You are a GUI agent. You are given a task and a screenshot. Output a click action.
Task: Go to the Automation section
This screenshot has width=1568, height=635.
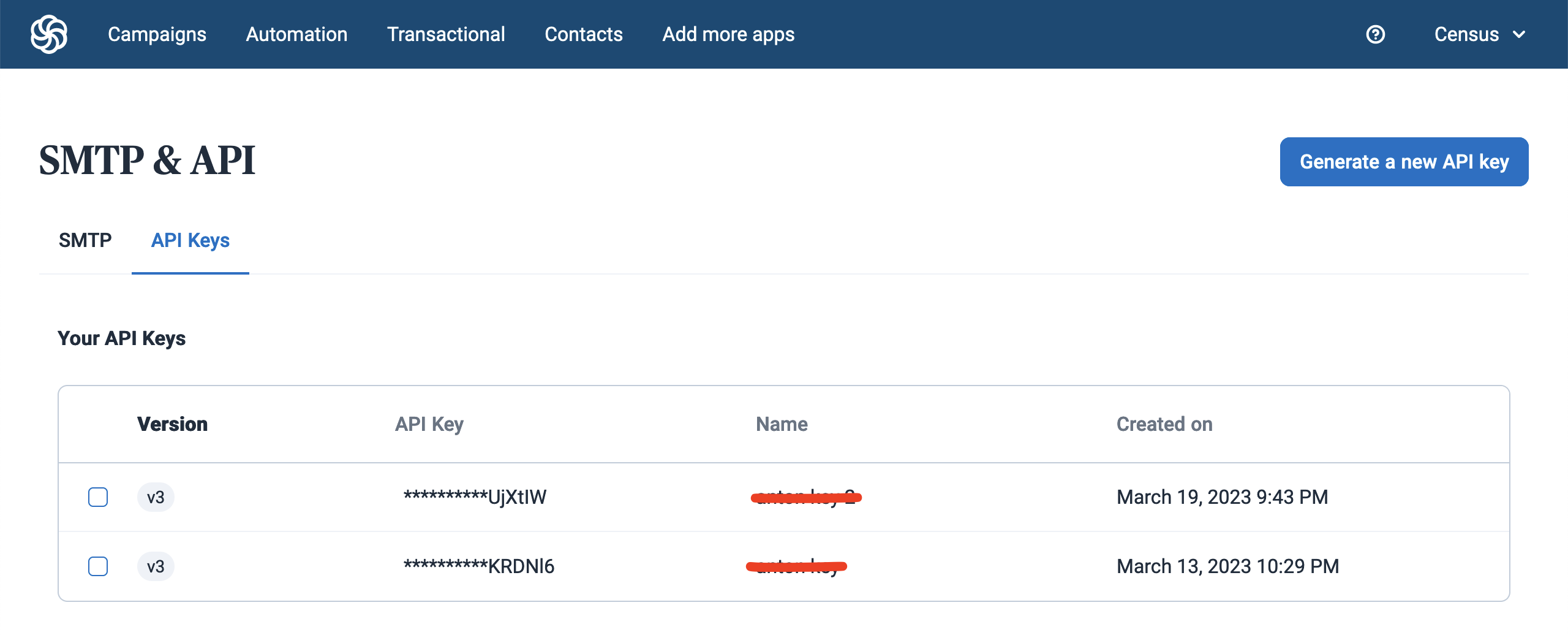pyautogui.click(x=296, y=34)
